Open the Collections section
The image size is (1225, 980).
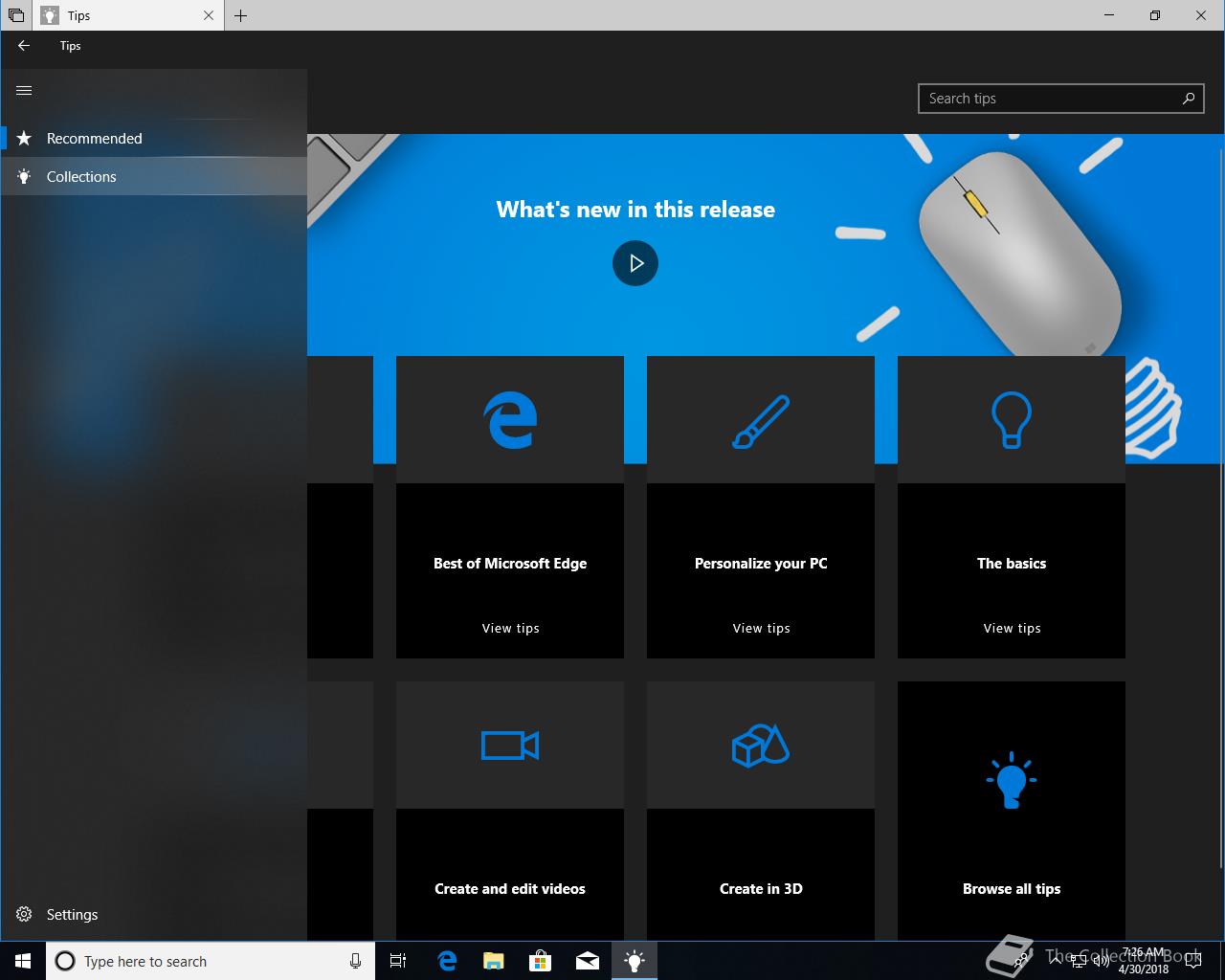(153, 177)
